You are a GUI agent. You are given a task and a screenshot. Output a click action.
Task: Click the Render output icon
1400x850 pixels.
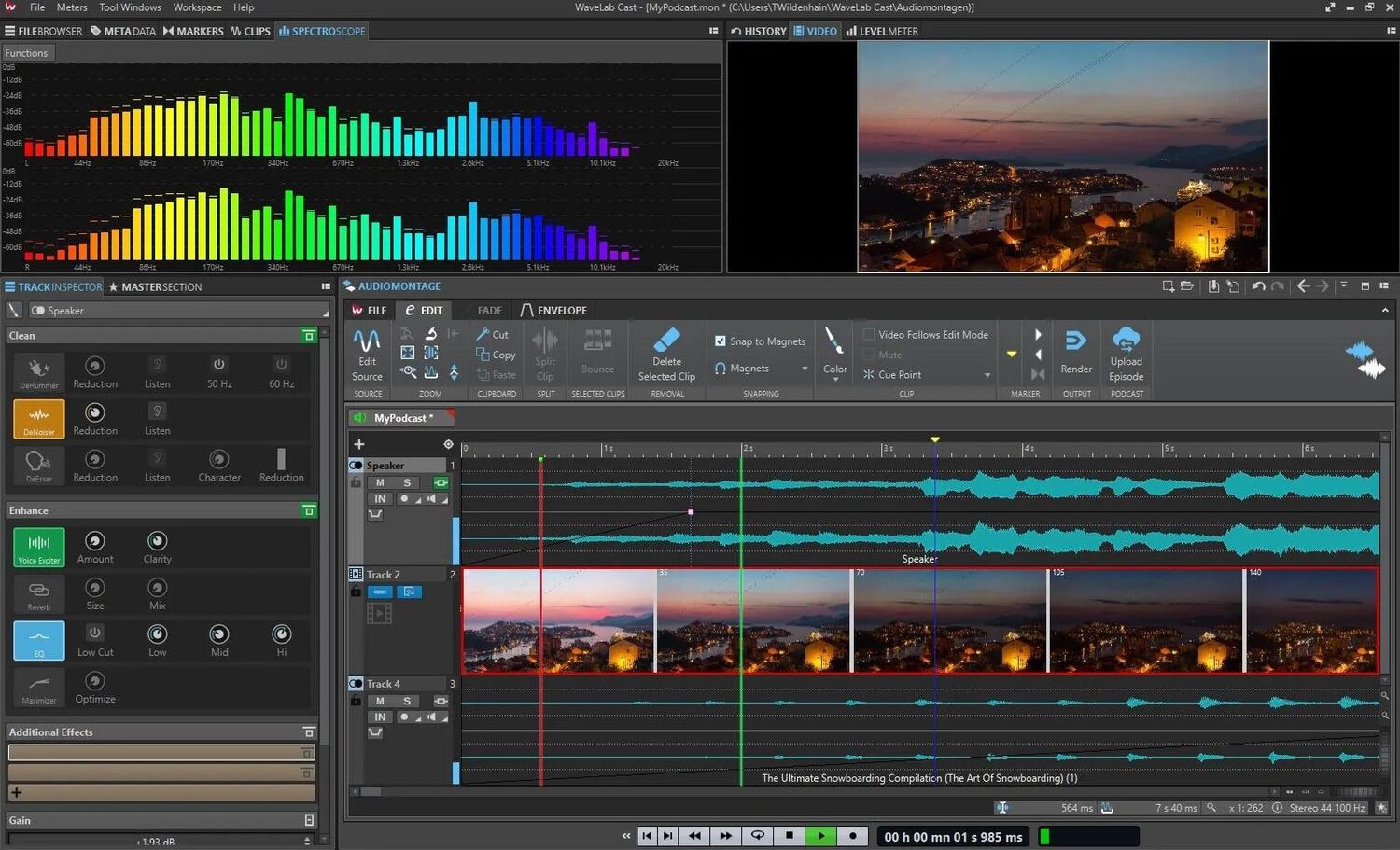click(1076, 341)
